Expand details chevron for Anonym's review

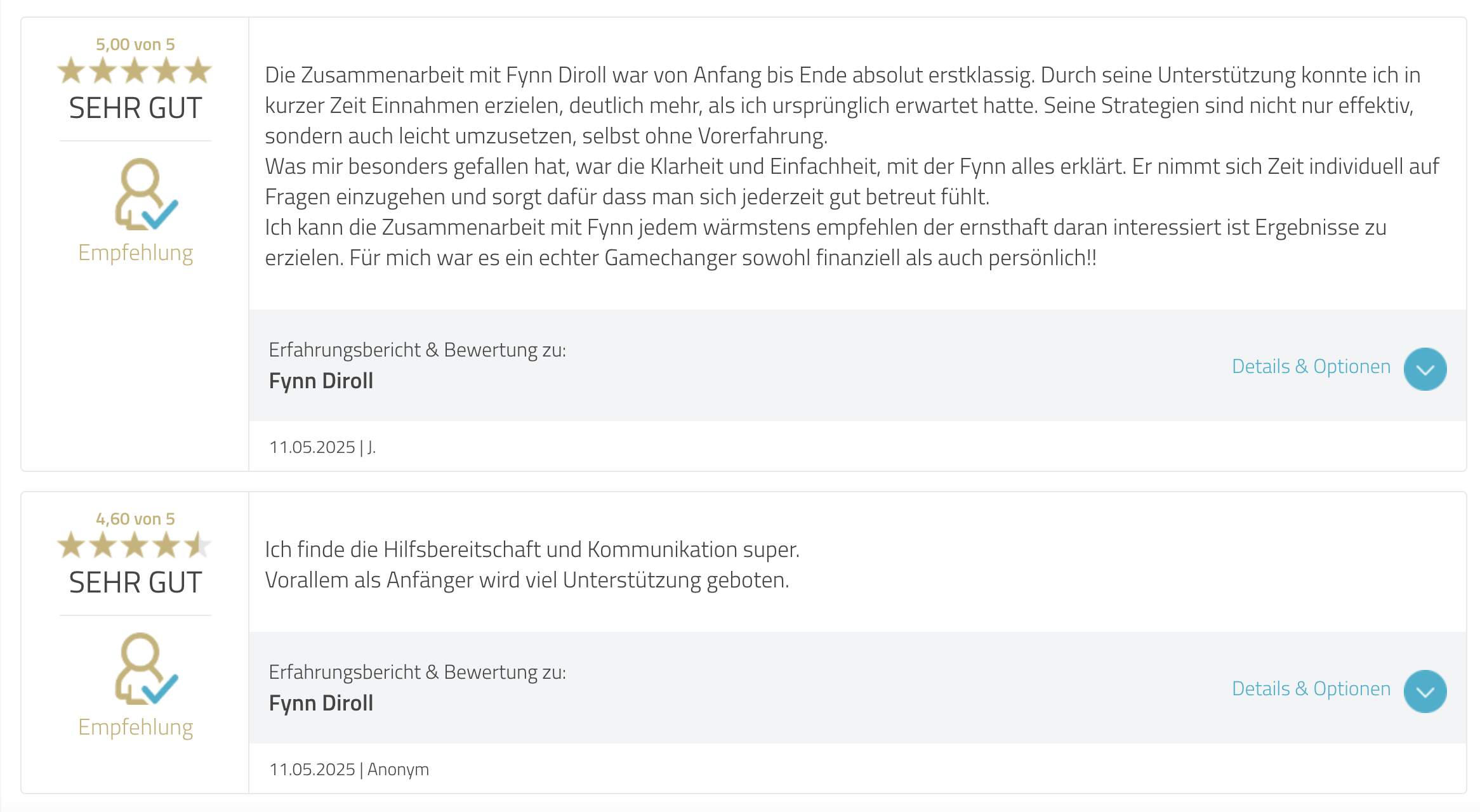pyautogui.click(x=1425, y=691)
